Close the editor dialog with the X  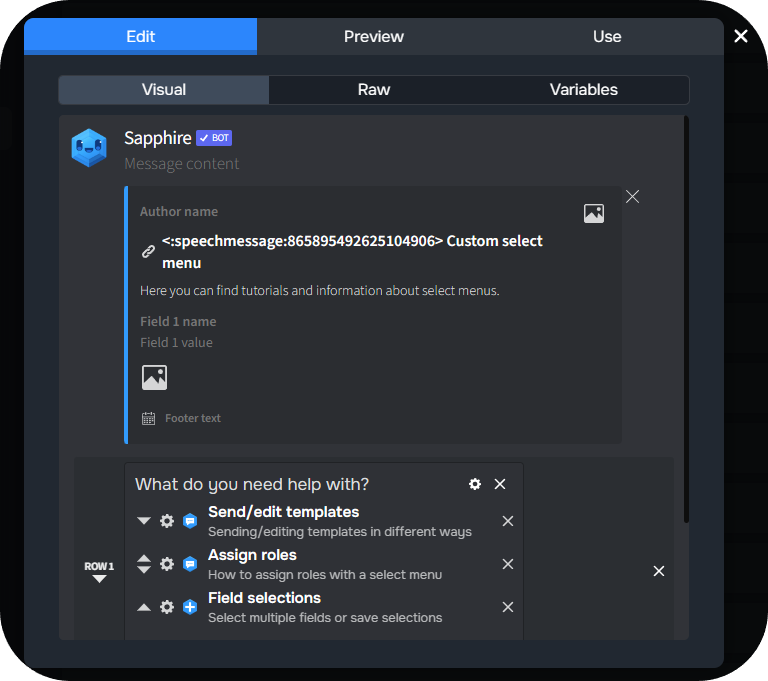click(741, 36)
